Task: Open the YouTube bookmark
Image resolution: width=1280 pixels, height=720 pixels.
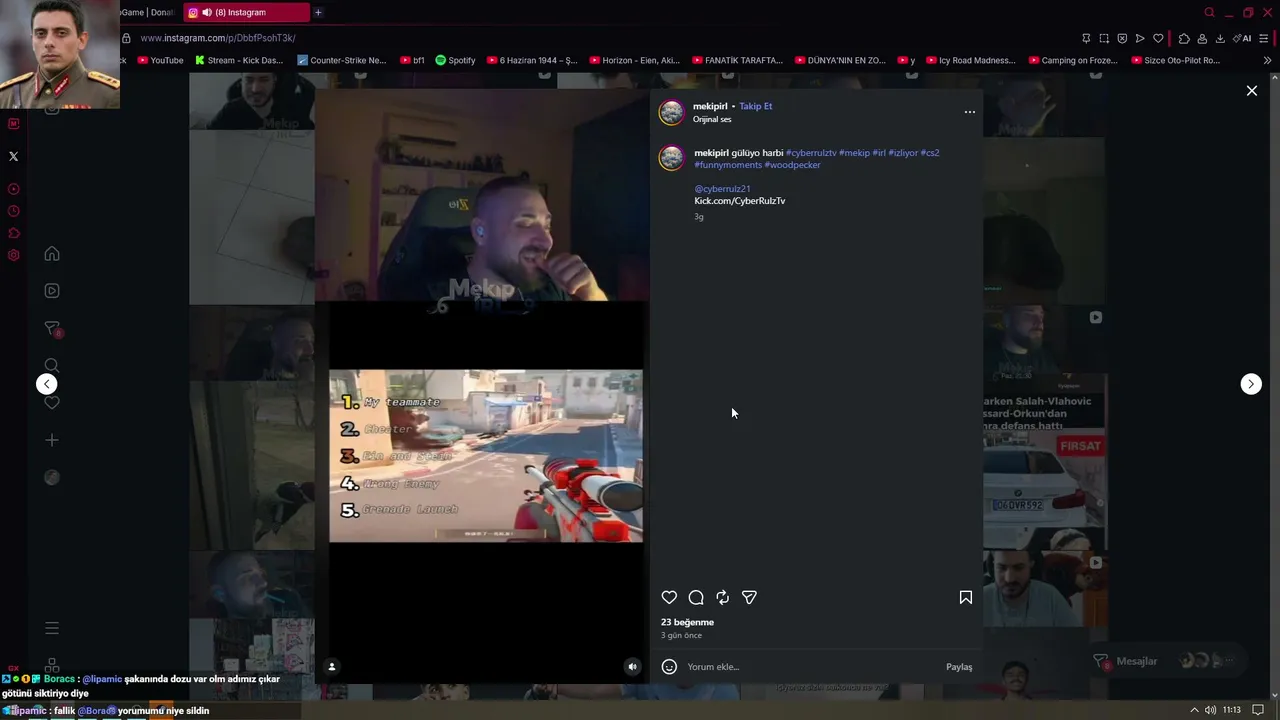Action: pyautogui.click(x=160, y=60)
